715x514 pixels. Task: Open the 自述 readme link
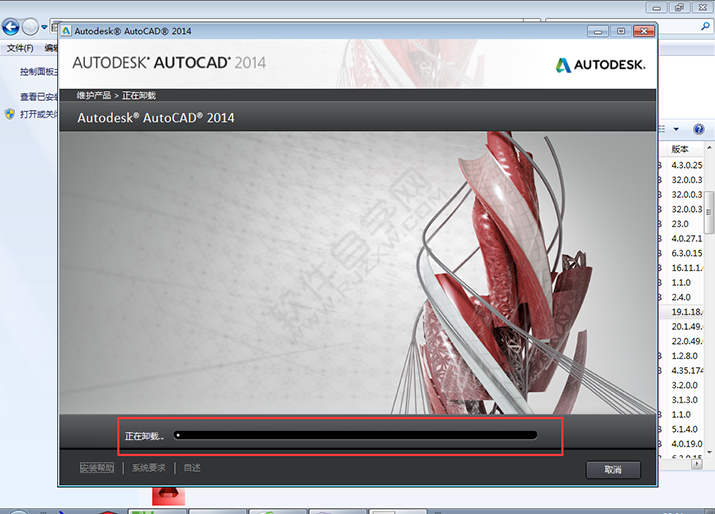pos(192,468)
